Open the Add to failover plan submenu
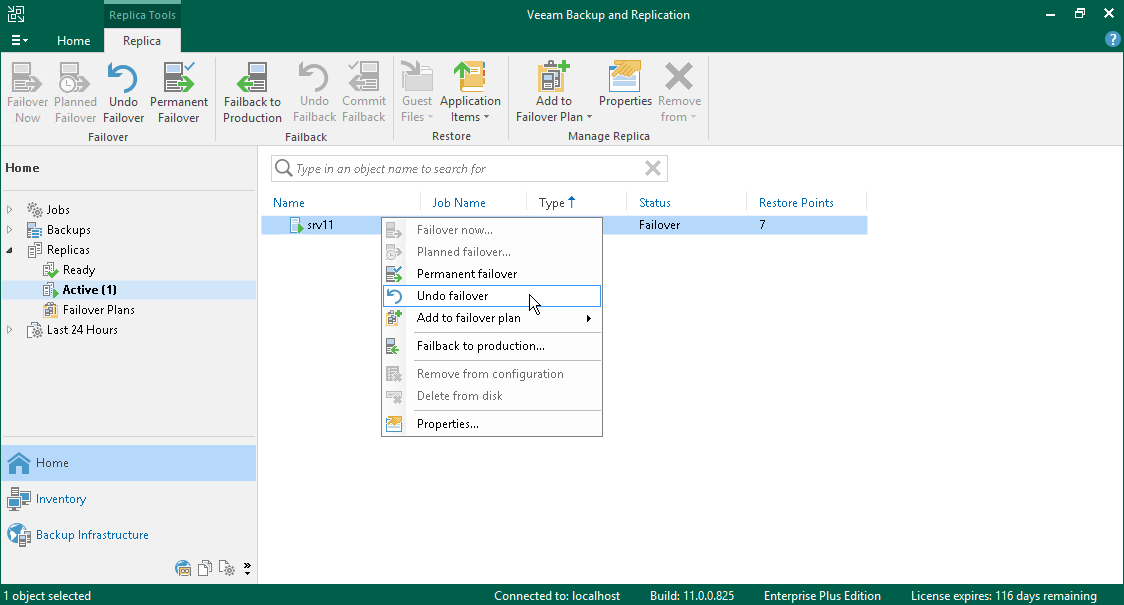 pyautogui.click(x=468, y=318)
